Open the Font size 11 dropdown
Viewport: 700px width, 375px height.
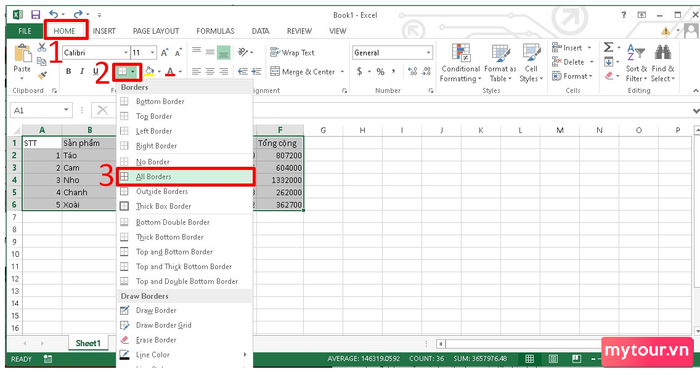coord(153,53)
